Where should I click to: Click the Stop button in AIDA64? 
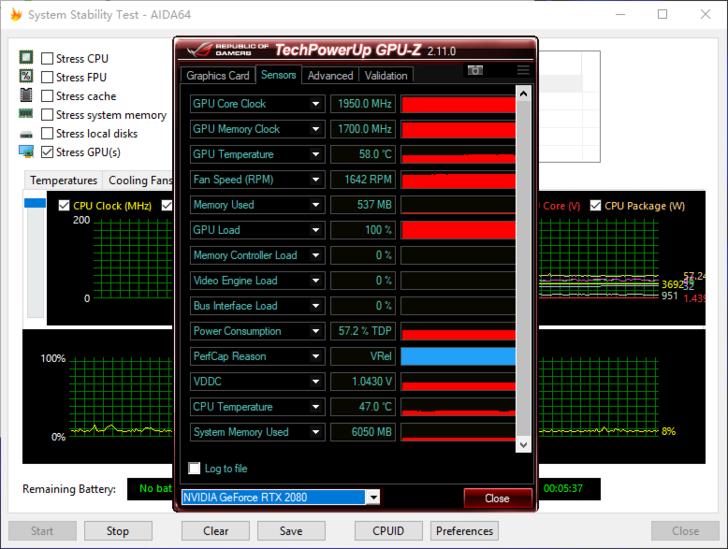tap(118, 531)
